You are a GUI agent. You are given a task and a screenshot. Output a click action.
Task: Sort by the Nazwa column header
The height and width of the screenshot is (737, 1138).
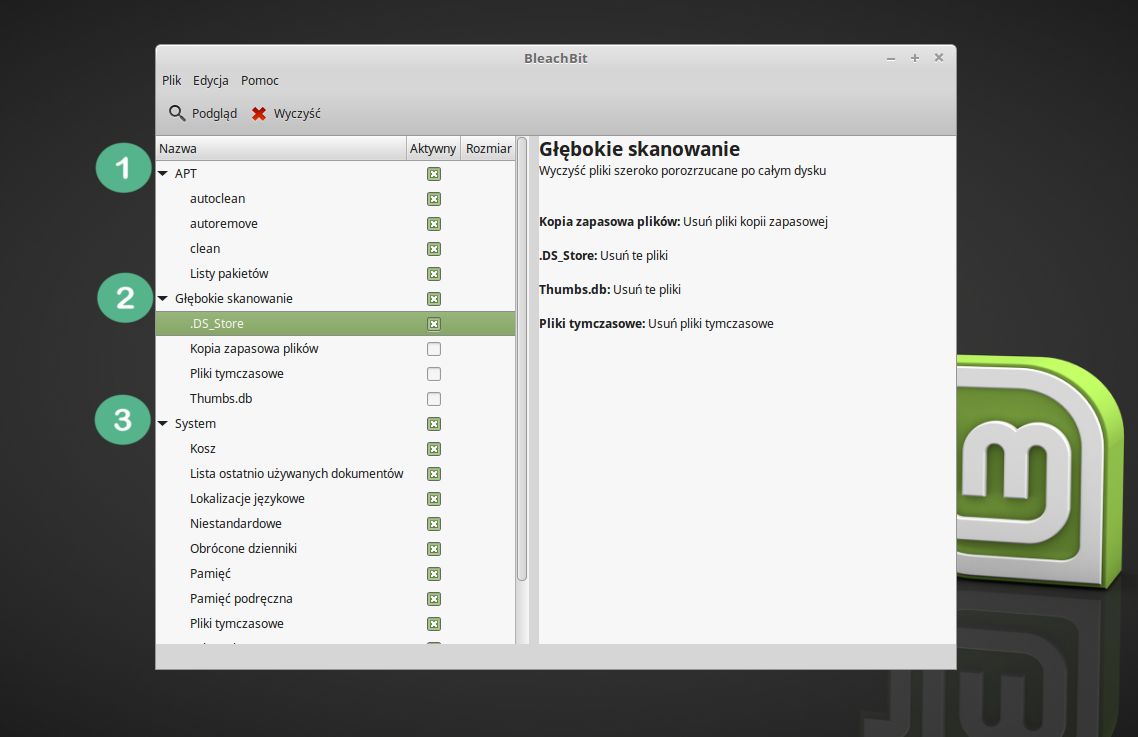pyautogui.click(x=281, y=148)
